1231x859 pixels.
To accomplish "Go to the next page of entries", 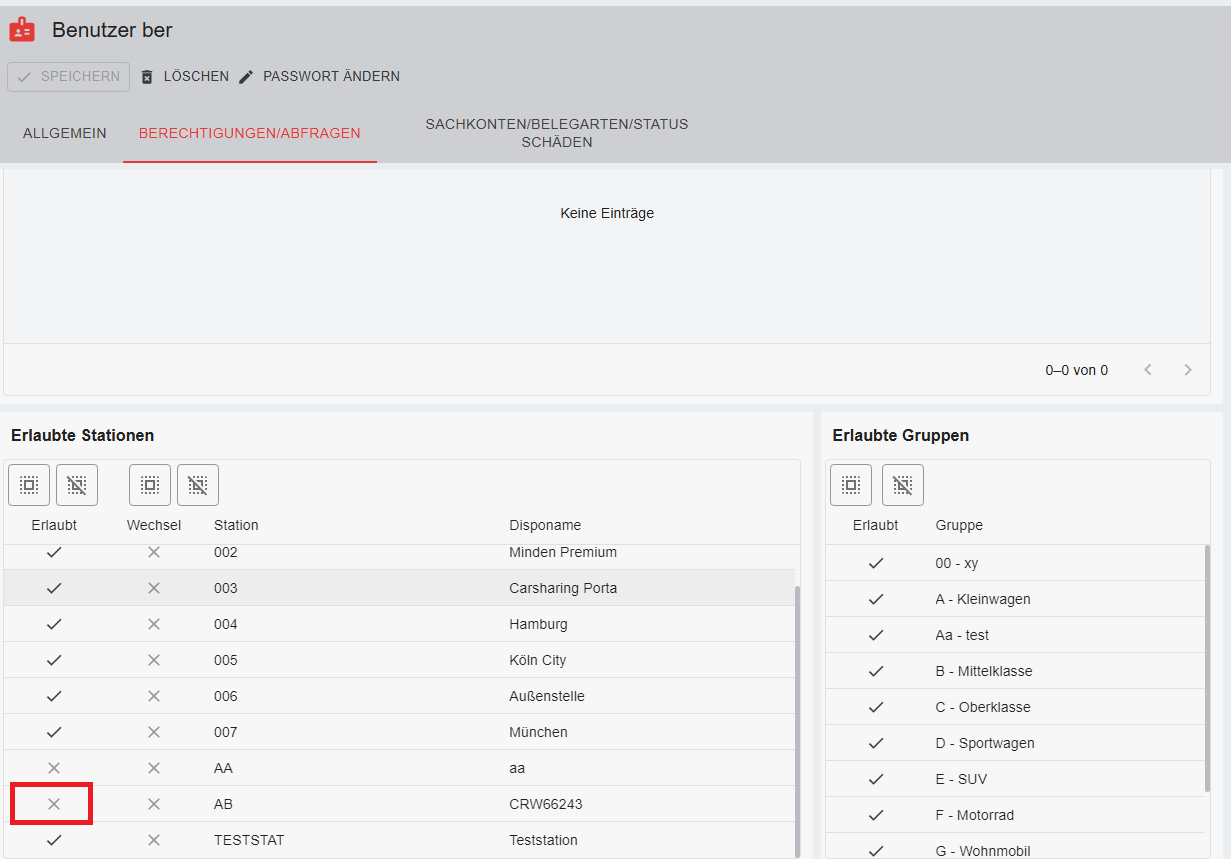I will 1188,370.
